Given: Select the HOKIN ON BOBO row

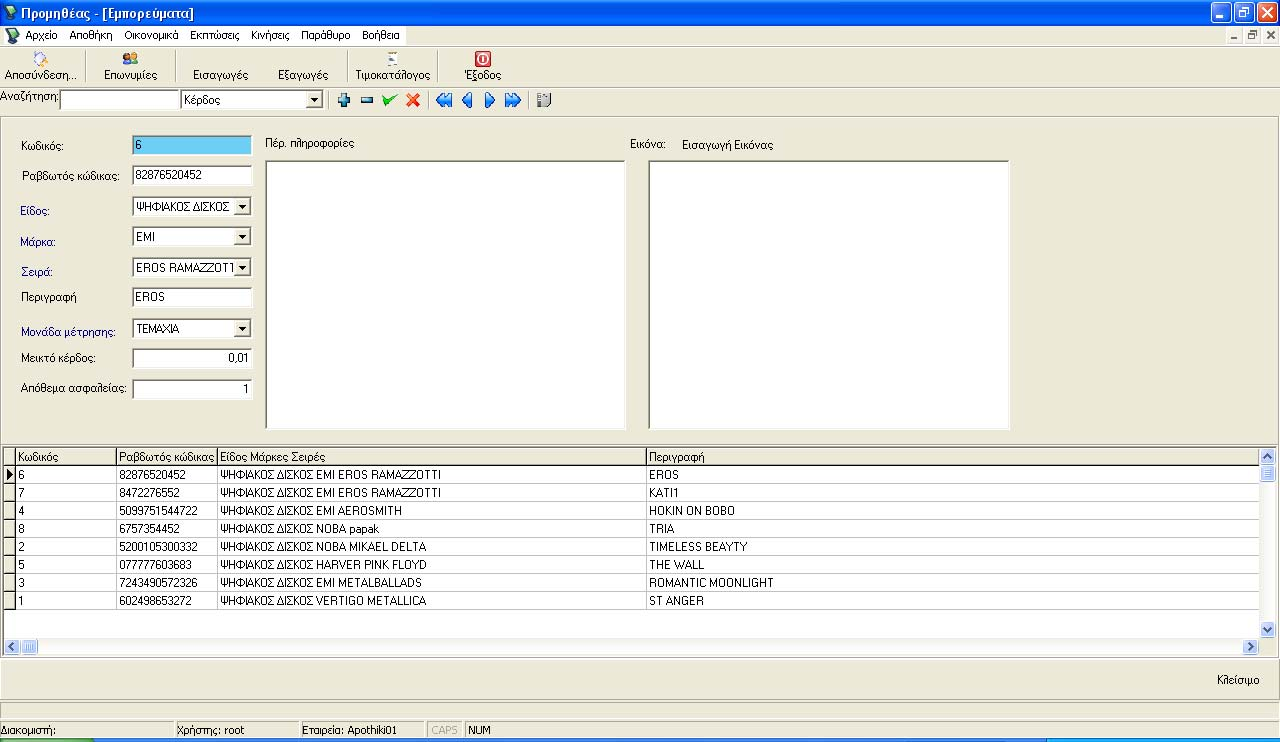Looking at the screenshot, I should 631,511.
